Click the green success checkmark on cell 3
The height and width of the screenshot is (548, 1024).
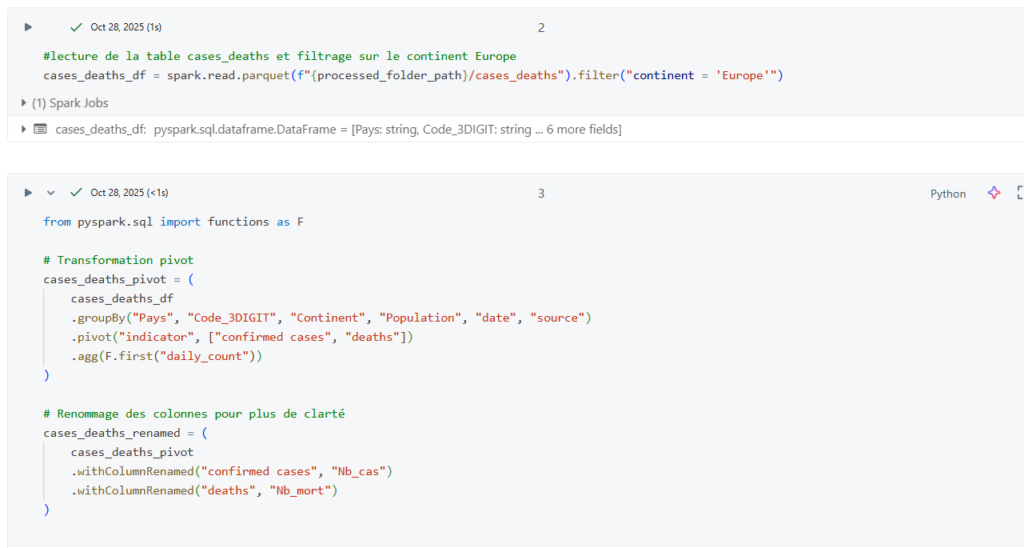(76, 193)
